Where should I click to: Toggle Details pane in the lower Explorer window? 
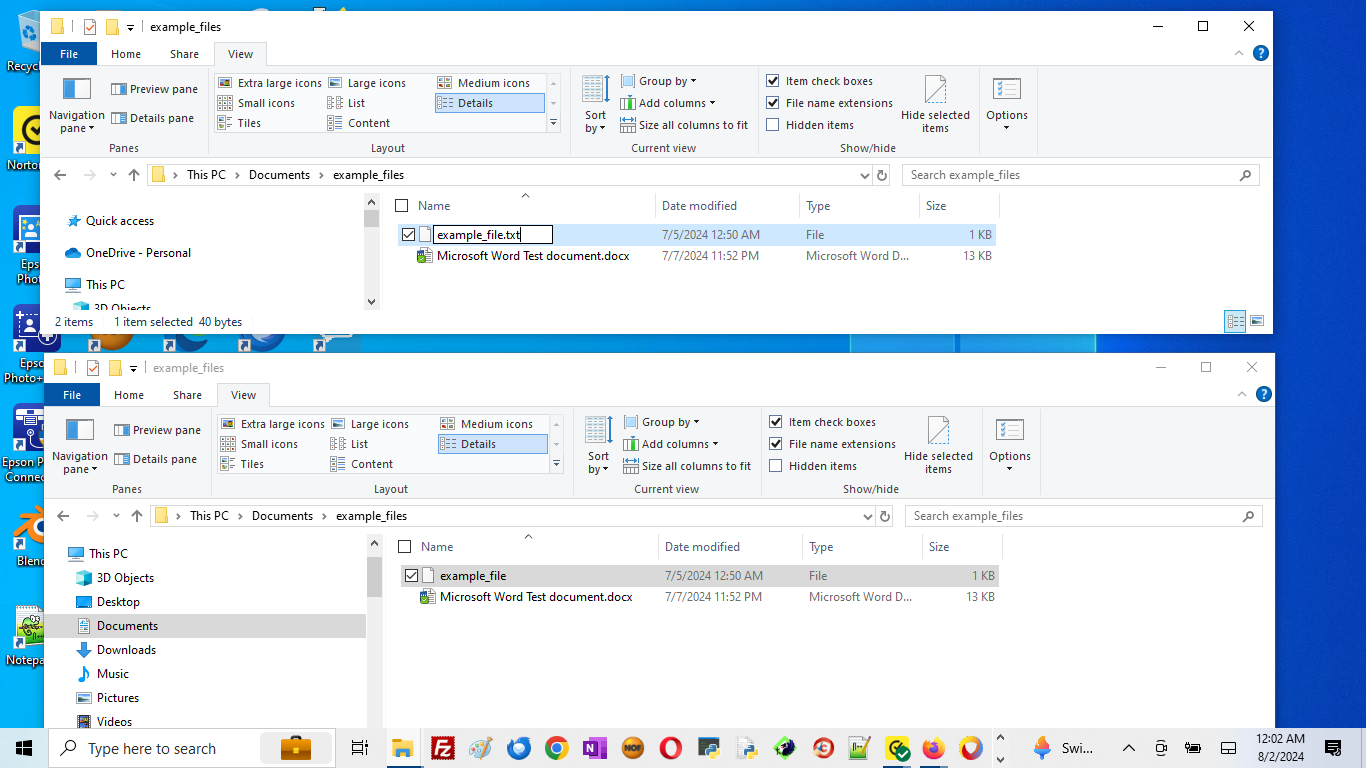tap(155, 459)
